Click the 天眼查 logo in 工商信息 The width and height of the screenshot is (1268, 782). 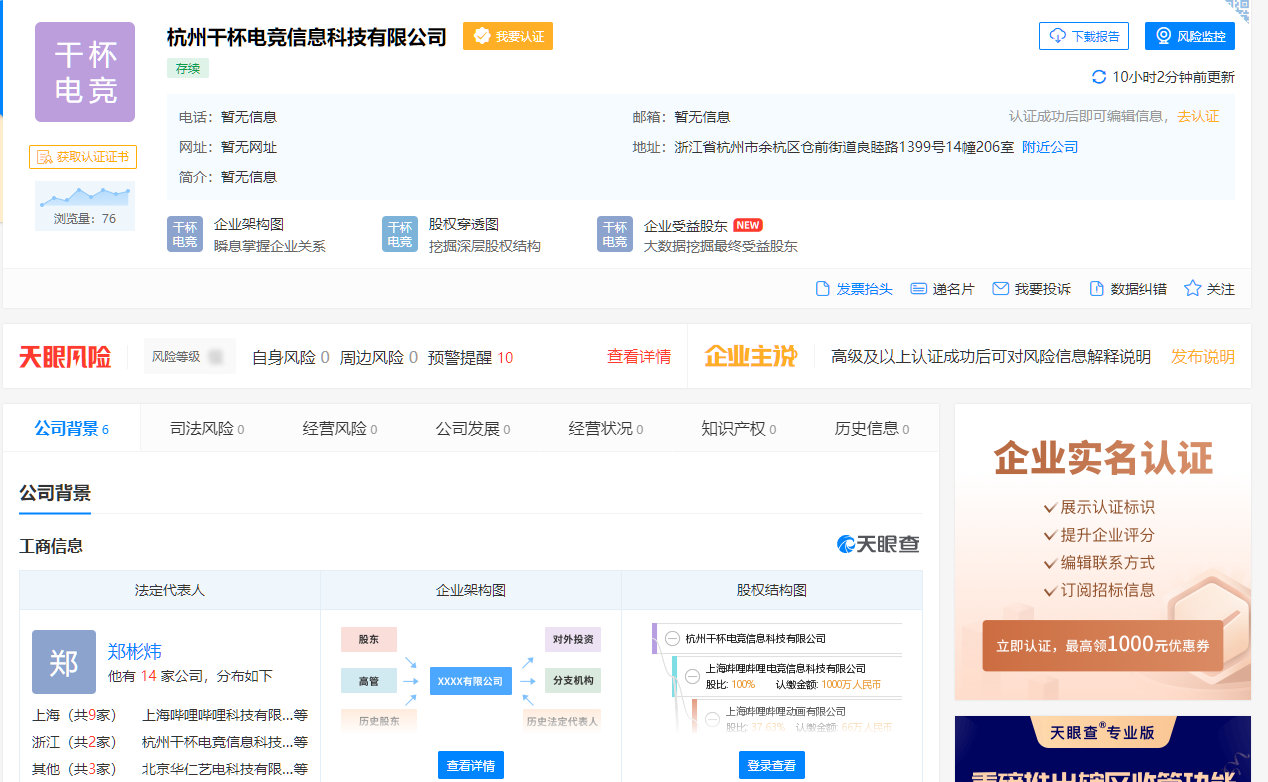pos(878,545)
